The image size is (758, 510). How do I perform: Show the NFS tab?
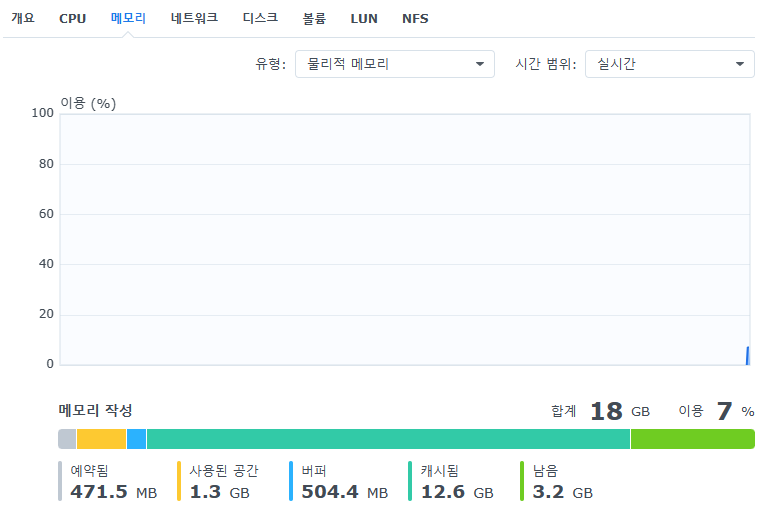(415, 19)
